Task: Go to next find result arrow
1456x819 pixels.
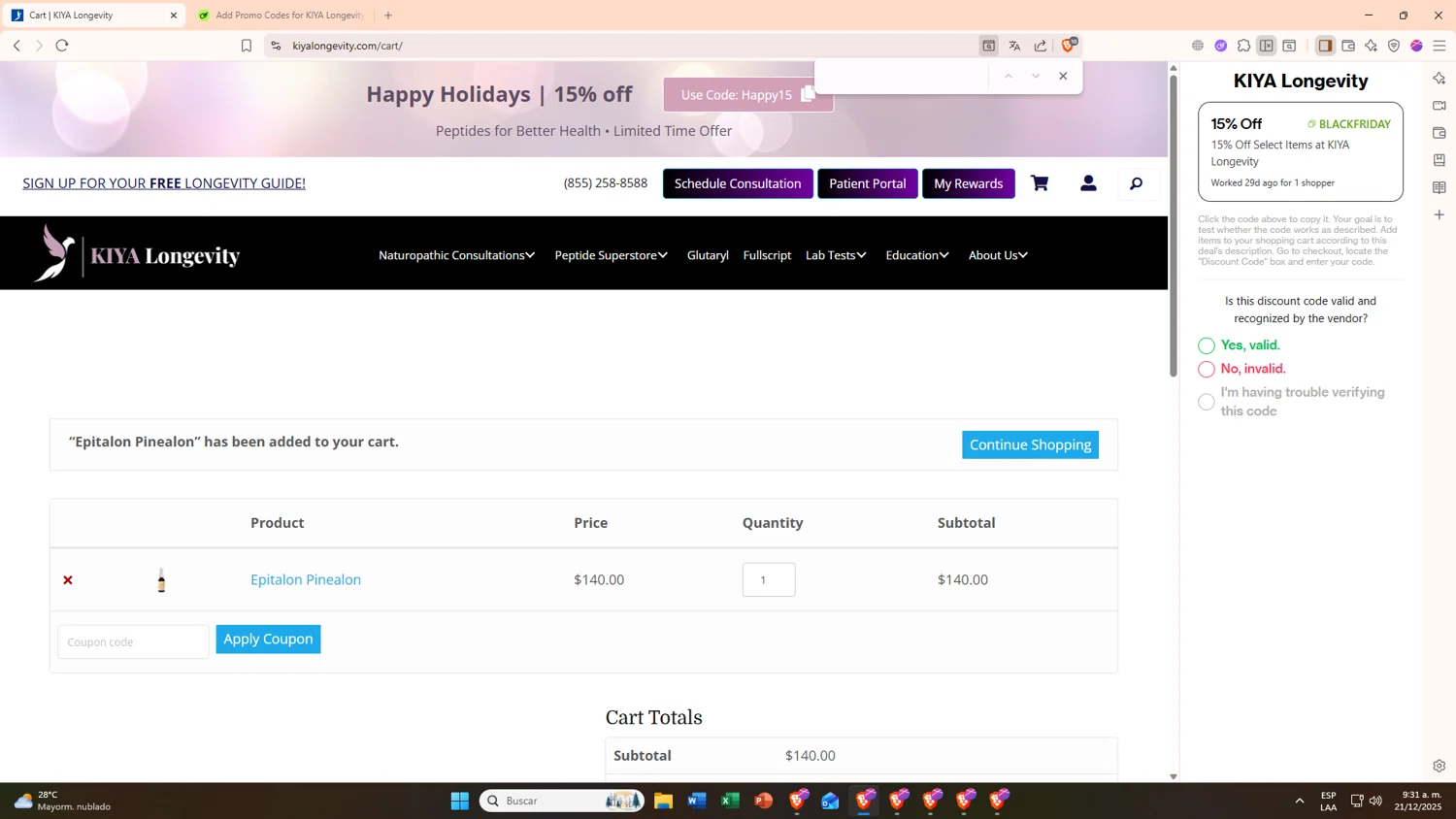Action: [x=1036, y=76]
